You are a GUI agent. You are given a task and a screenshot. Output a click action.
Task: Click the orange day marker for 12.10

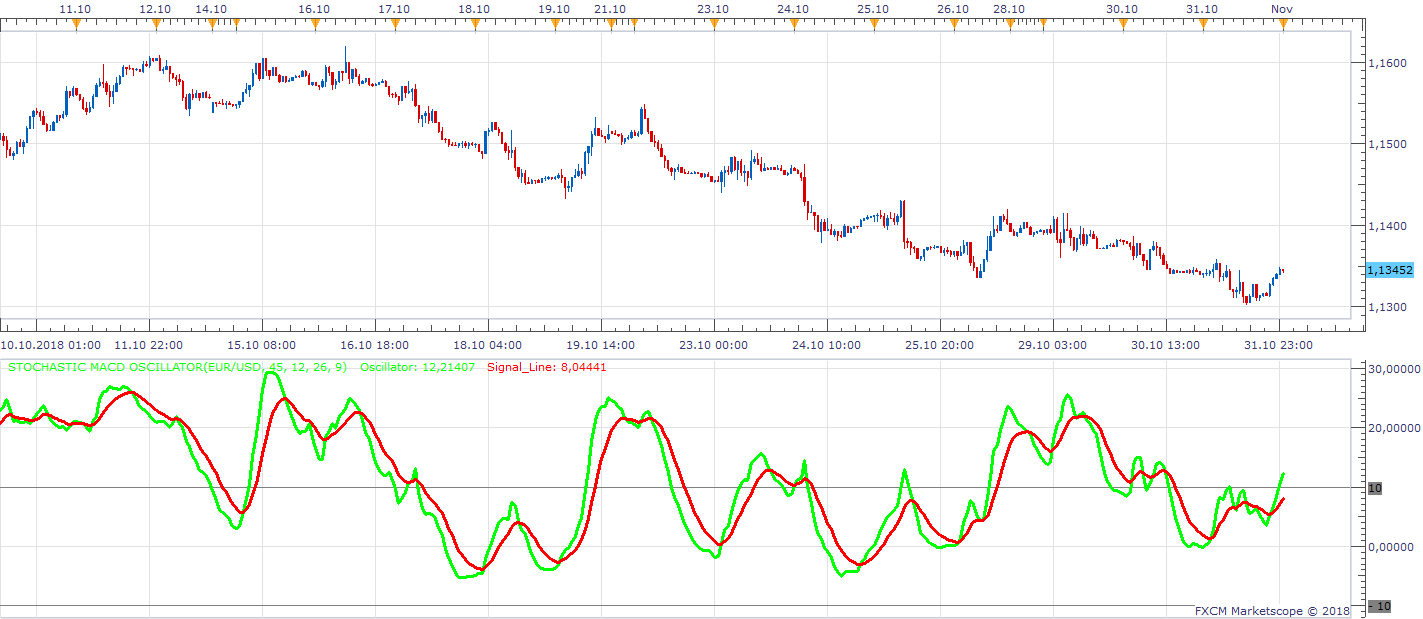tap(155, 24)
